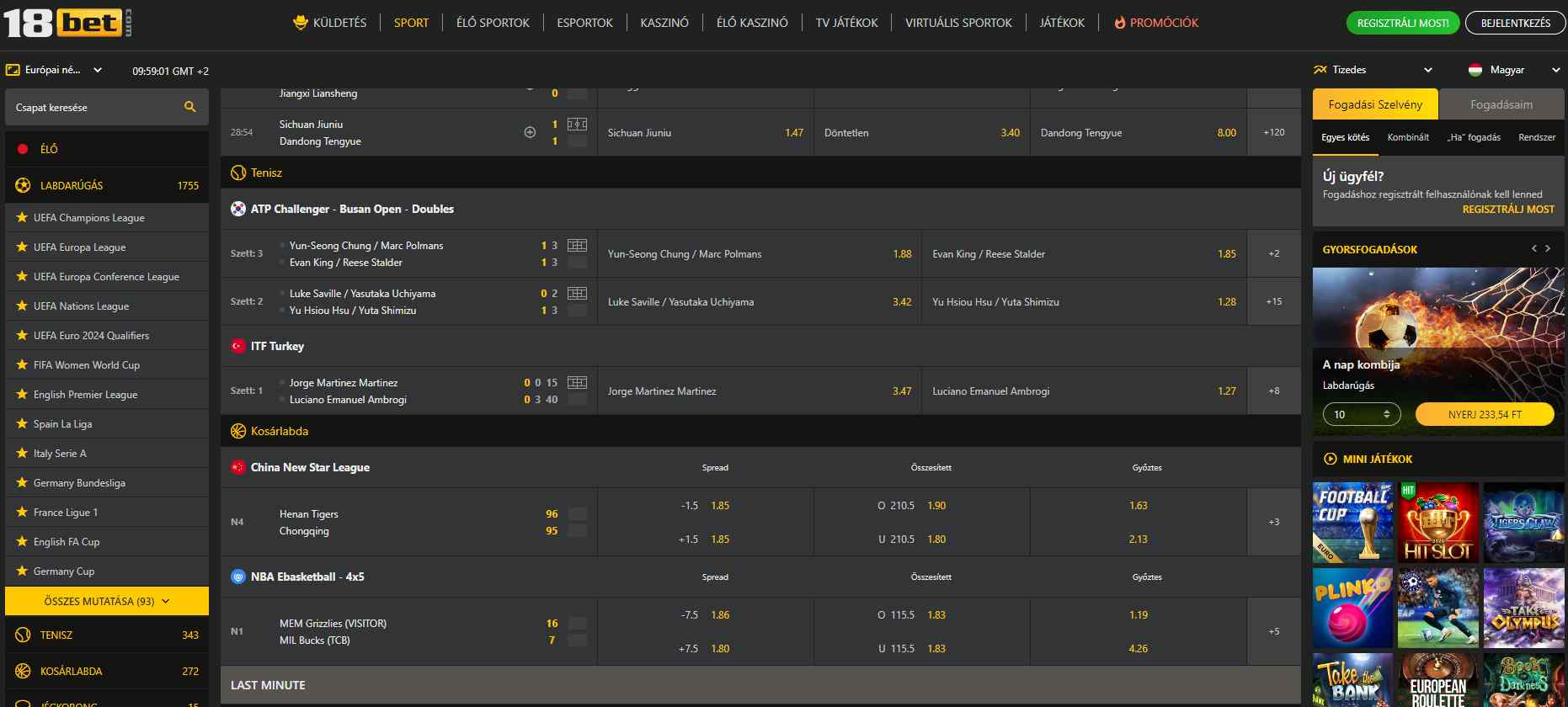Open the odds format dropdown Európai né...

pyautogui.click(x=55, y=70)
